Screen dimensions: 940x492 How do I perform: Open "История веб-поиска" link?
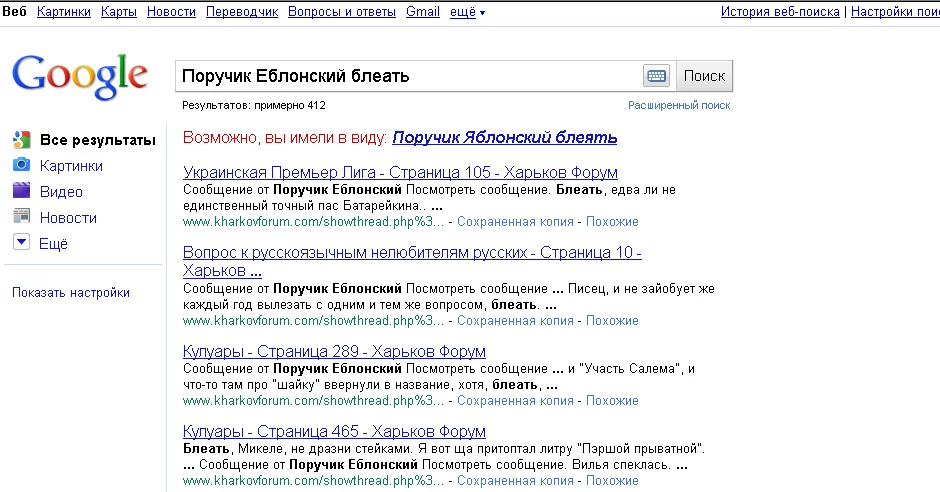pos(780,11)
